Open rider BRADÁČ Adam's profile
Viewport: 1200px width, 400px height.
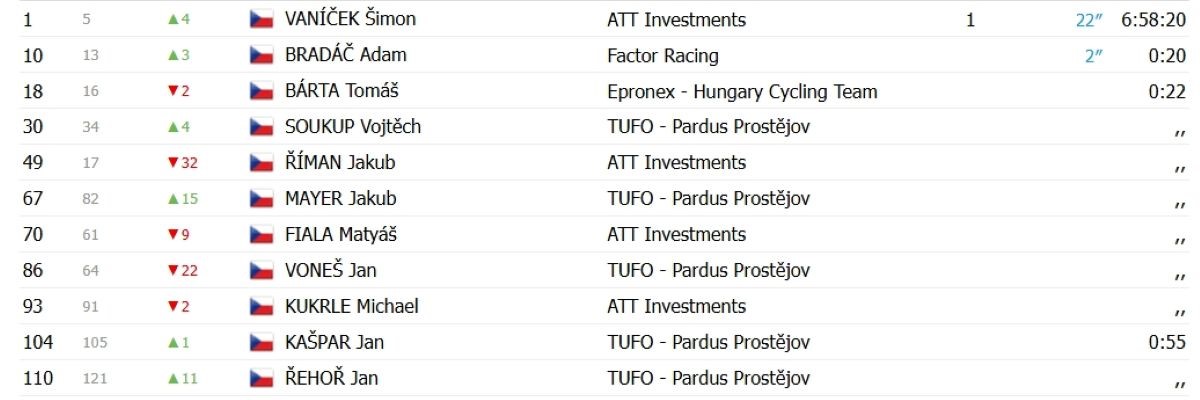pos(345,56)
